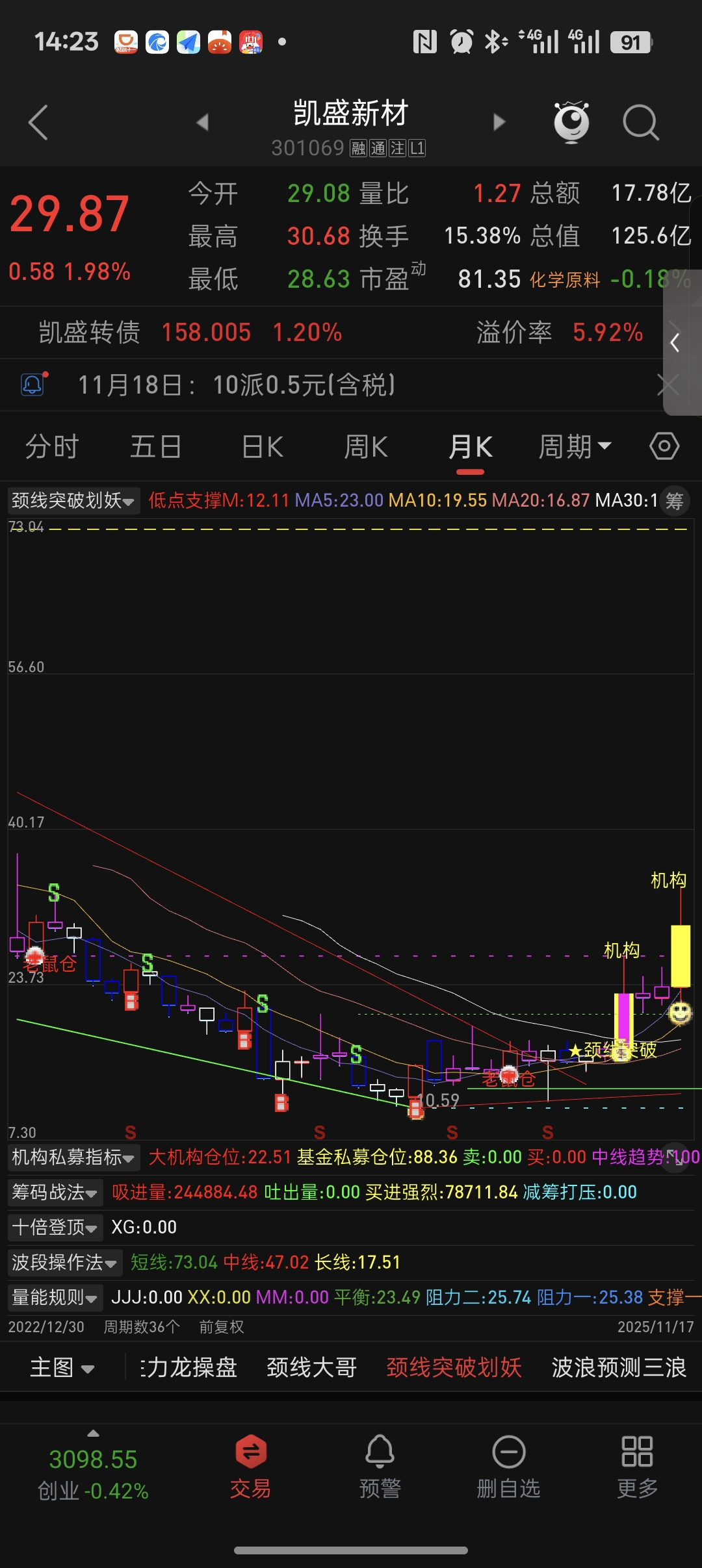Viewport: 702px width, 1568px height.
Task: Open 颈线突破划妖 indicator dropdown
Action: (73, 500)
